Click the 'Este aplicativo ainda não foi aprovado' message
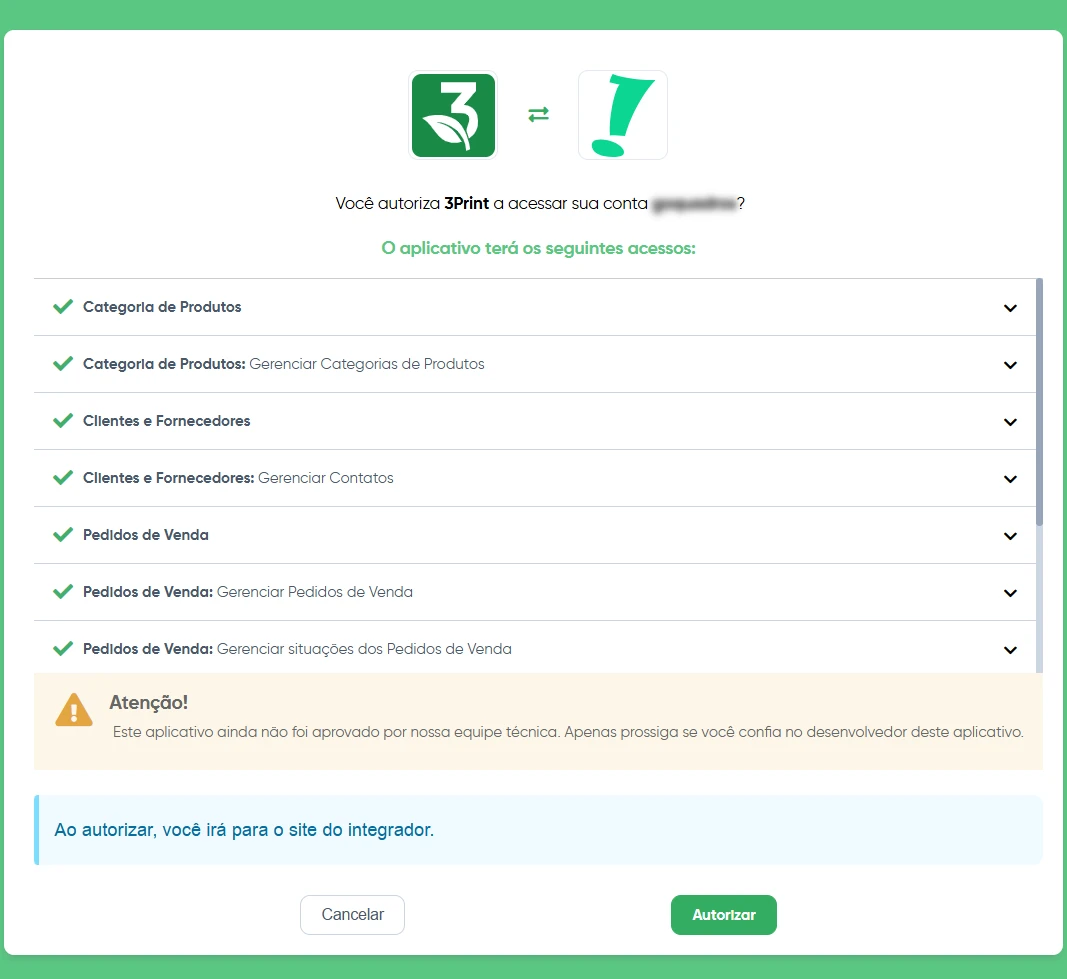The image size is (1067, 979). tap(568, 732)
